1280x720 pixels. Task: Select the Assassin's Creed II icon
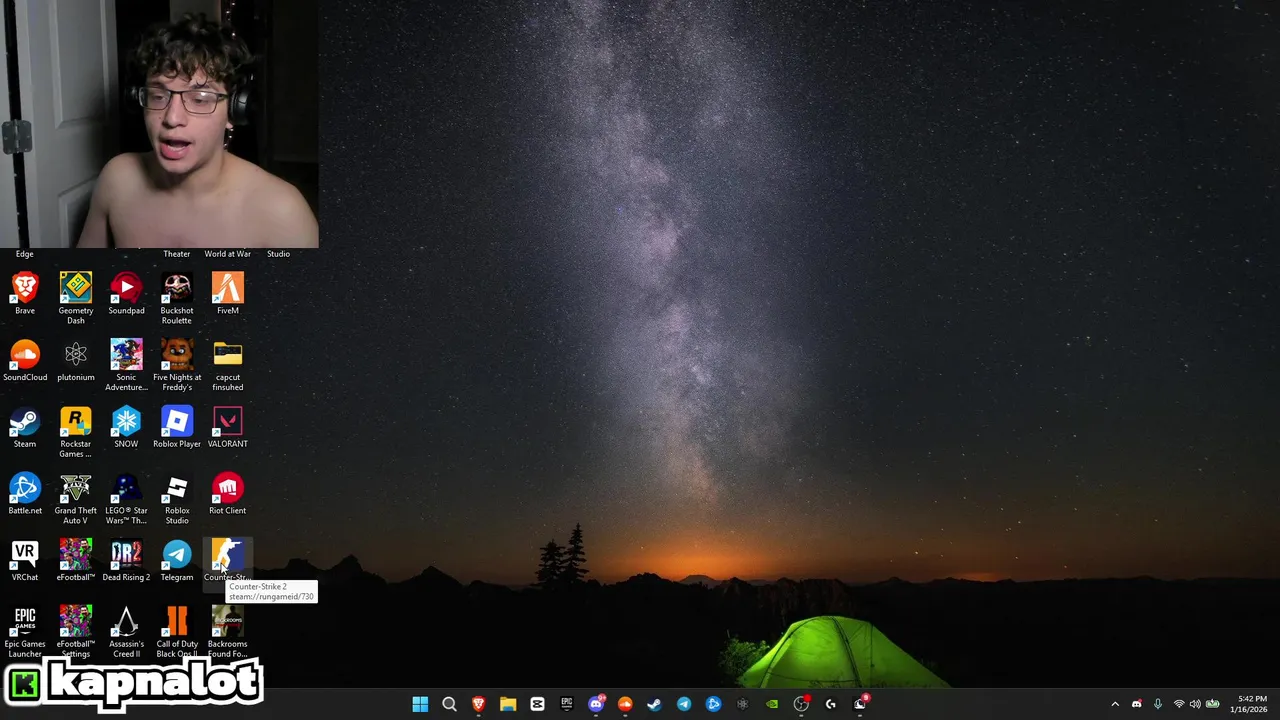point(126,632)
